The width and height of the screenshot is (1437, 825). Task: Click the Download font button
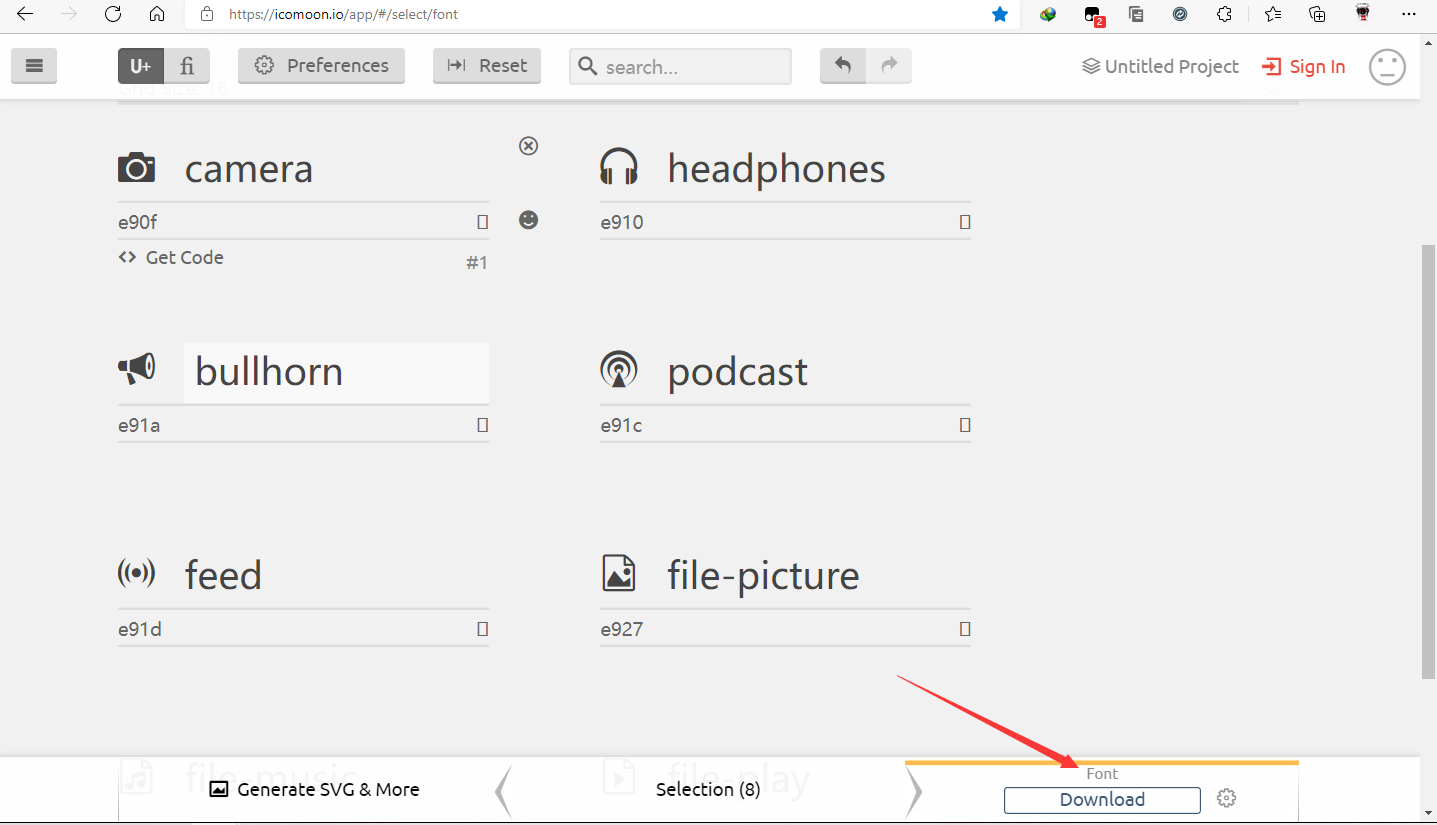(1102, 800)
